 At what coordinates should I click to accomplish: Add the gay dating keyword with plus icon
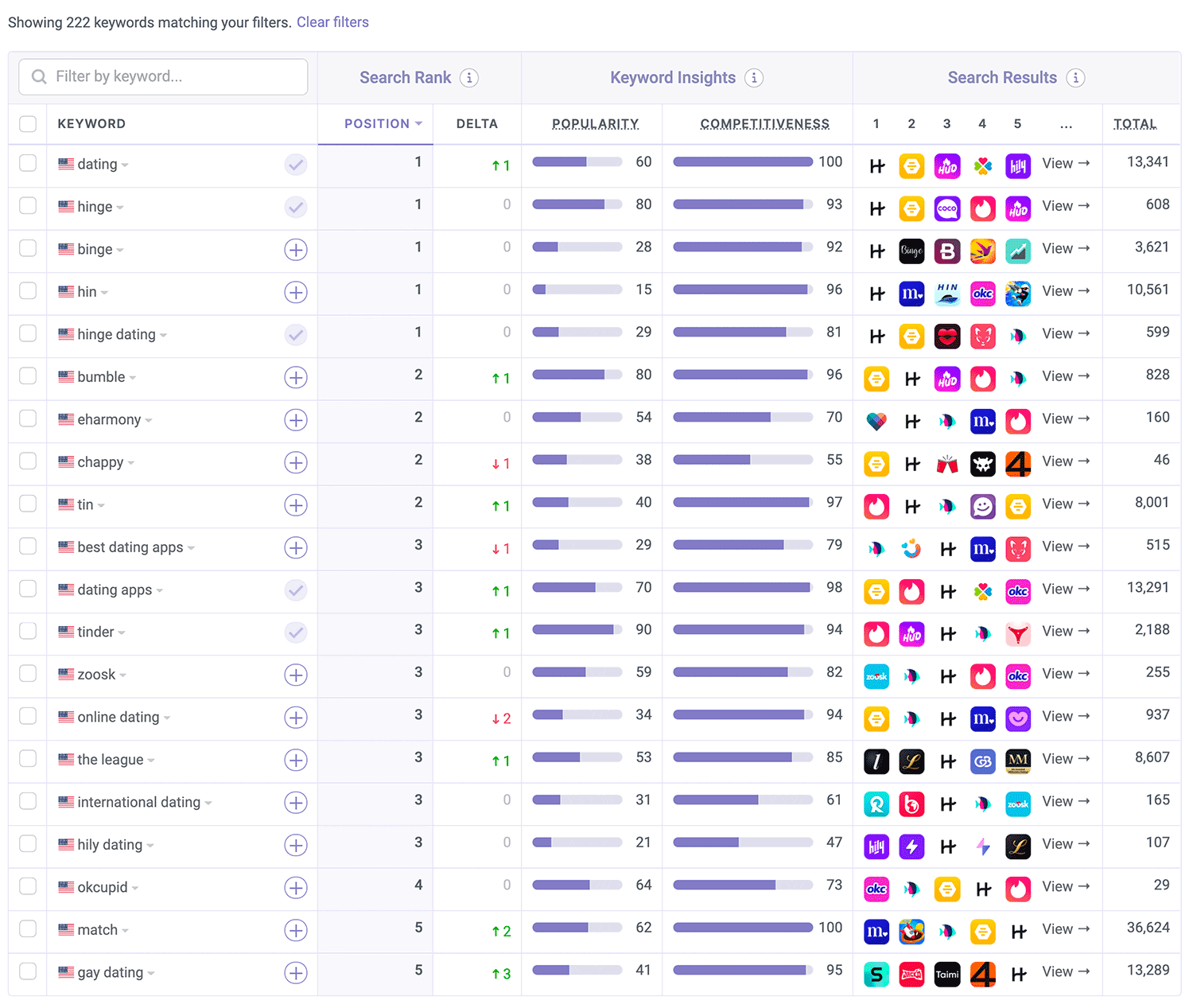296,973
